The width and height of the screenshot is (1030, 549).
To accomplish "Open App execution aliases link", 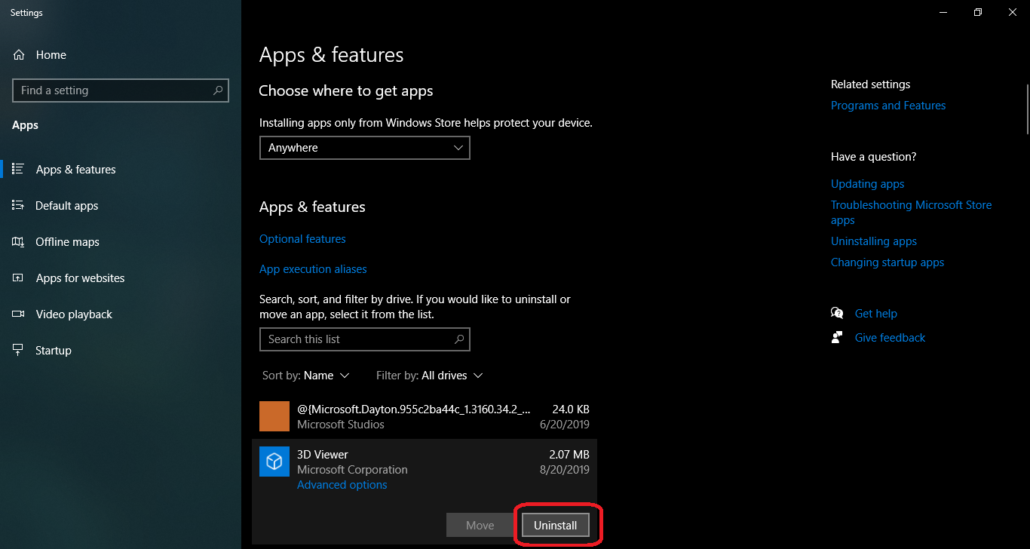I will [313, 269].
